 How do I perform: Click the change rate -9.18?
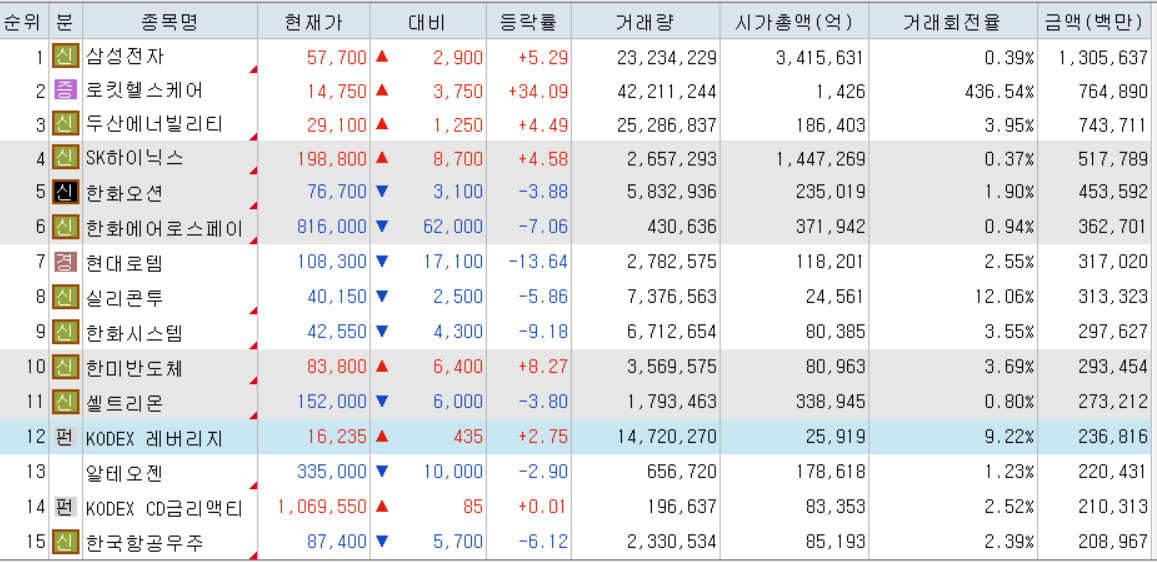tap(543, 332)
